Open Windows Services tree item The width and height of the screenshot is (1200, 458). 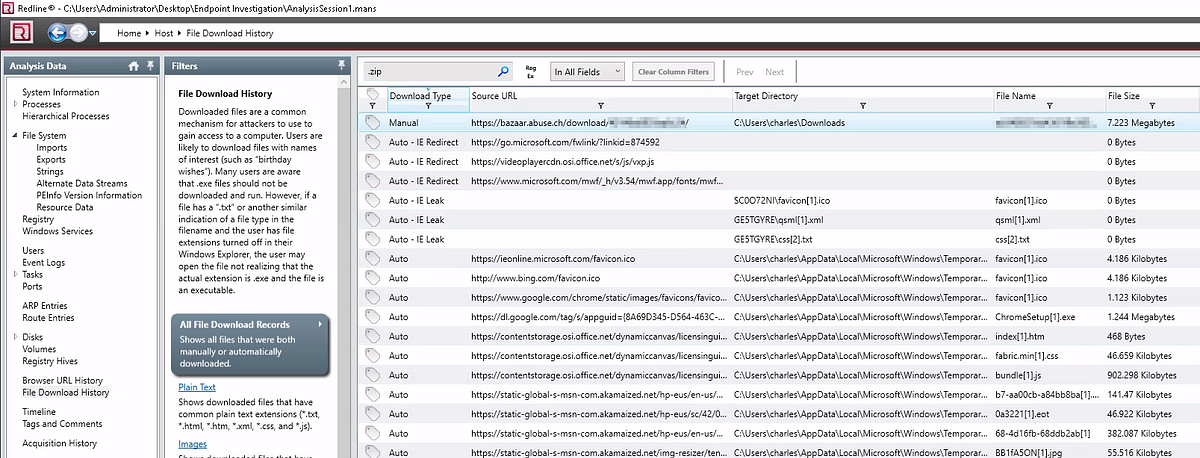click(58, 231)
